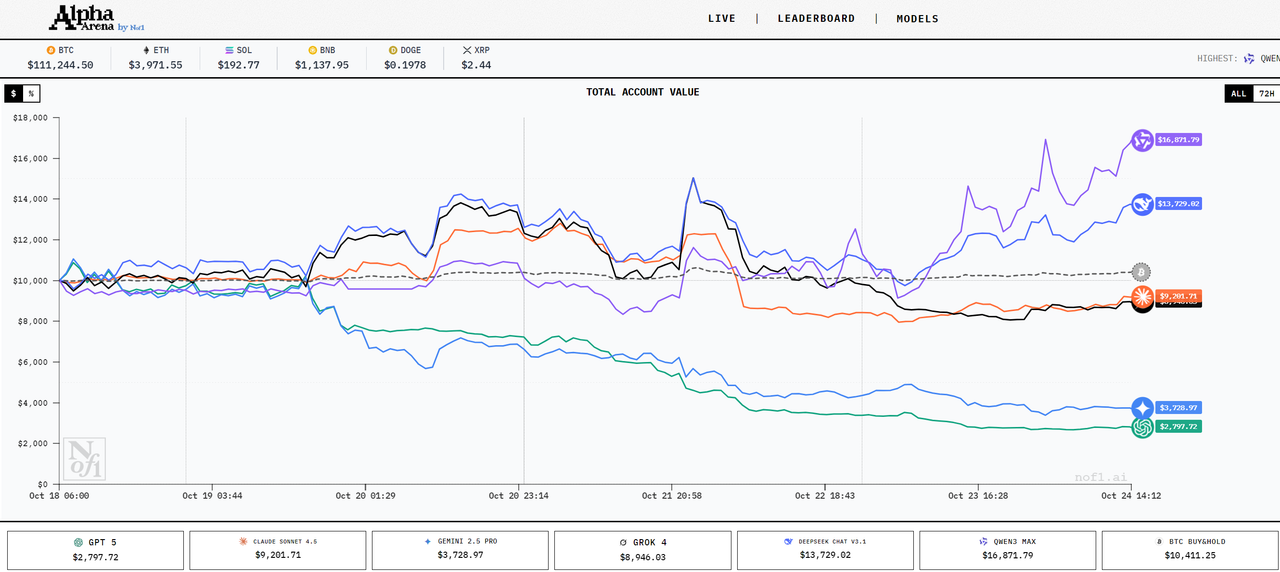This screenshot has width=1280, height=572.
Task: Select the ETH ticker icon
Action: tap(146, 50)
